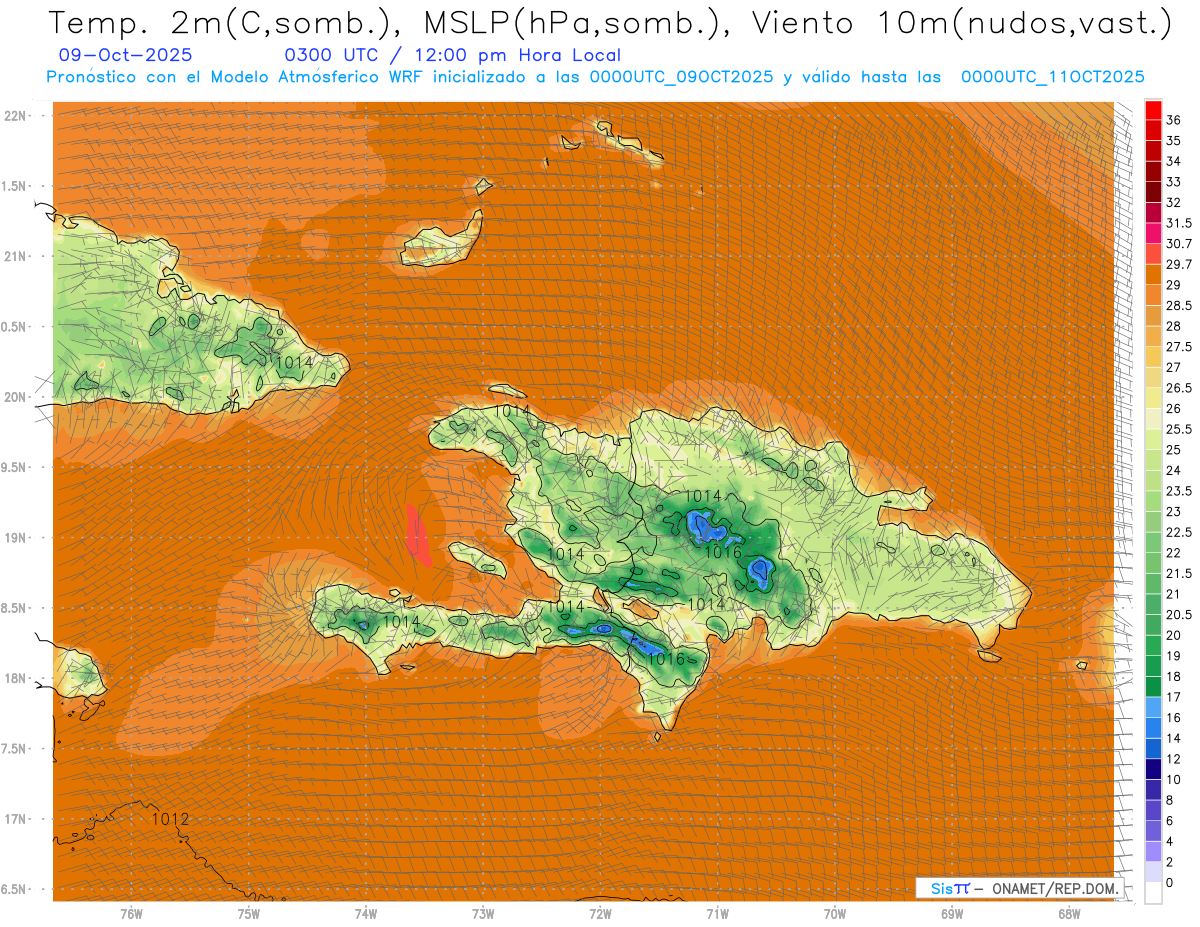Click the "SisTT - ONAMET/REP.DOM." credit box
The width and height of the screenshot is (1200, 927).
click(1018, 888)
